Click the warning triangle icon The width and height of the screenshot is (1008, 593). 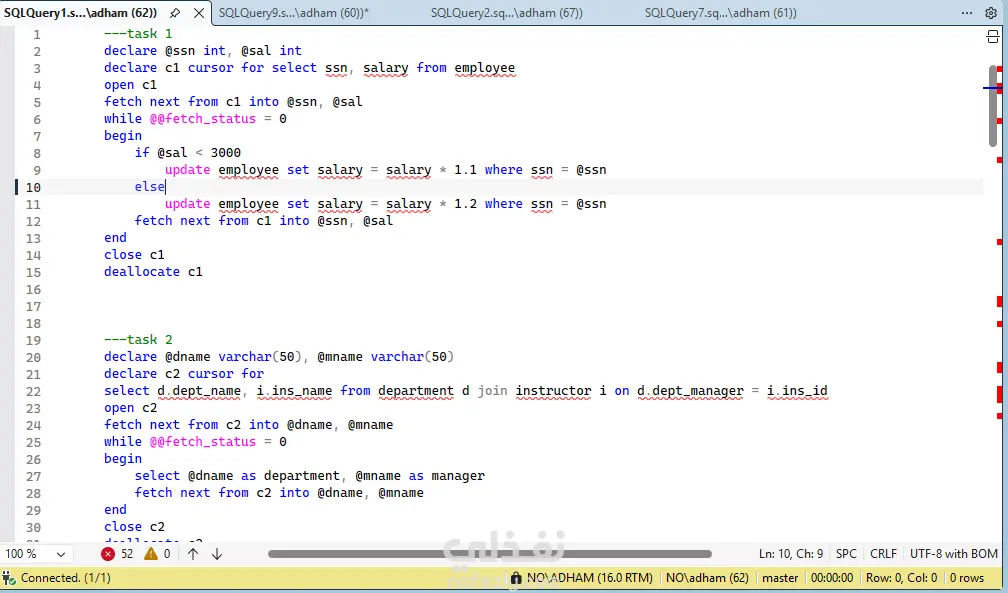(150, 554)
